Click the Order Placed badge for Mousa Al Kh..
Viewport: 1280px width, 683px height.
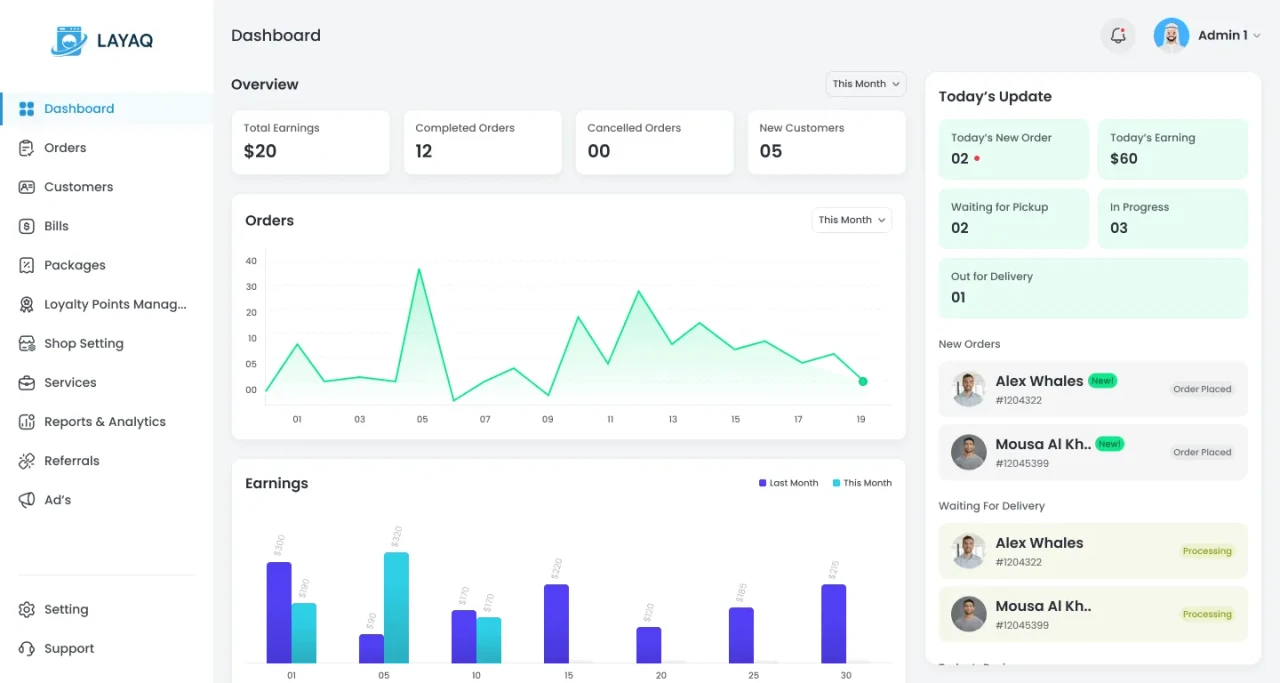click(x=1203, y=452)
